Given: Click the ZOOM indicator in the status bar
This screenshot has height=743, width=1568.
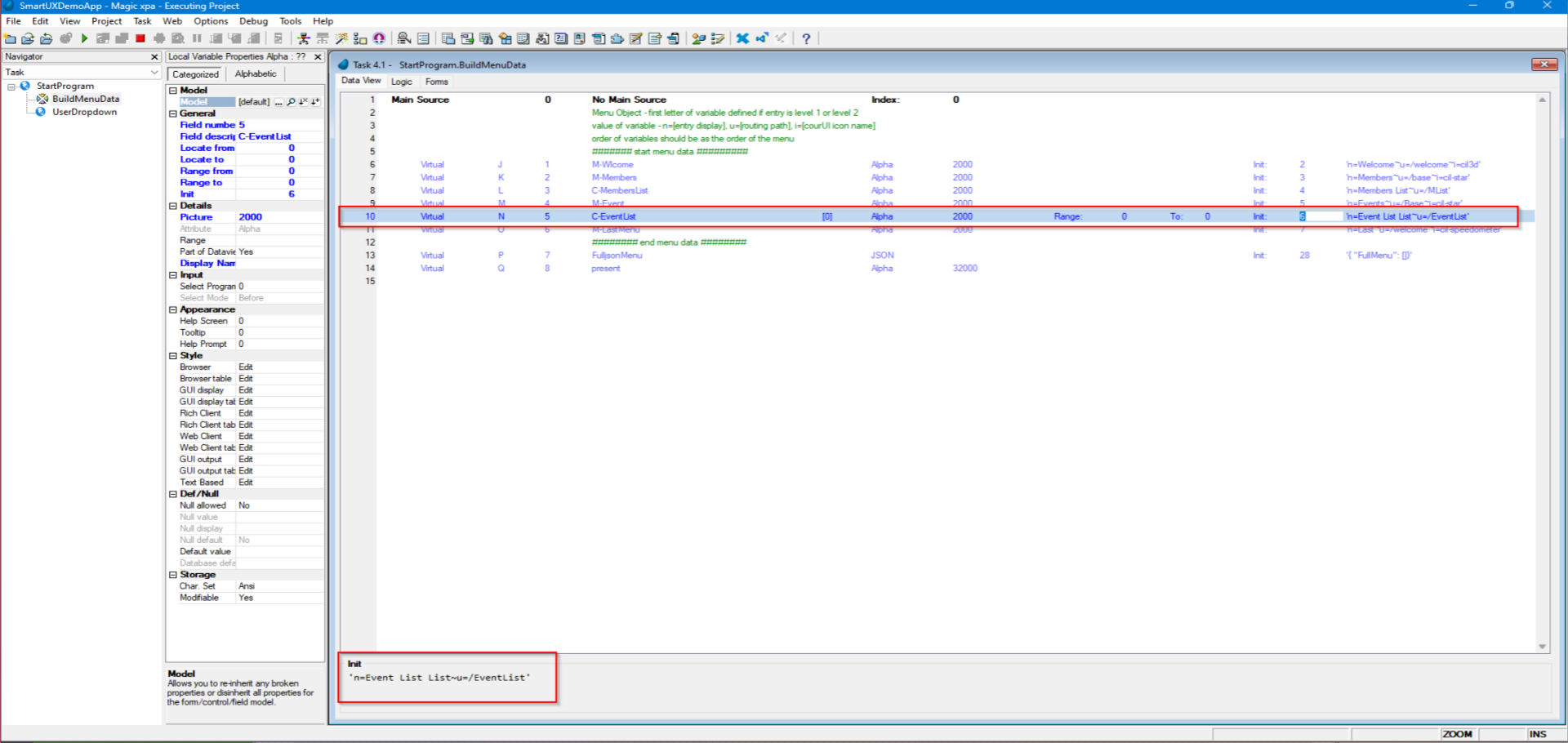Looking at the screenshot, I should 1457,733.
